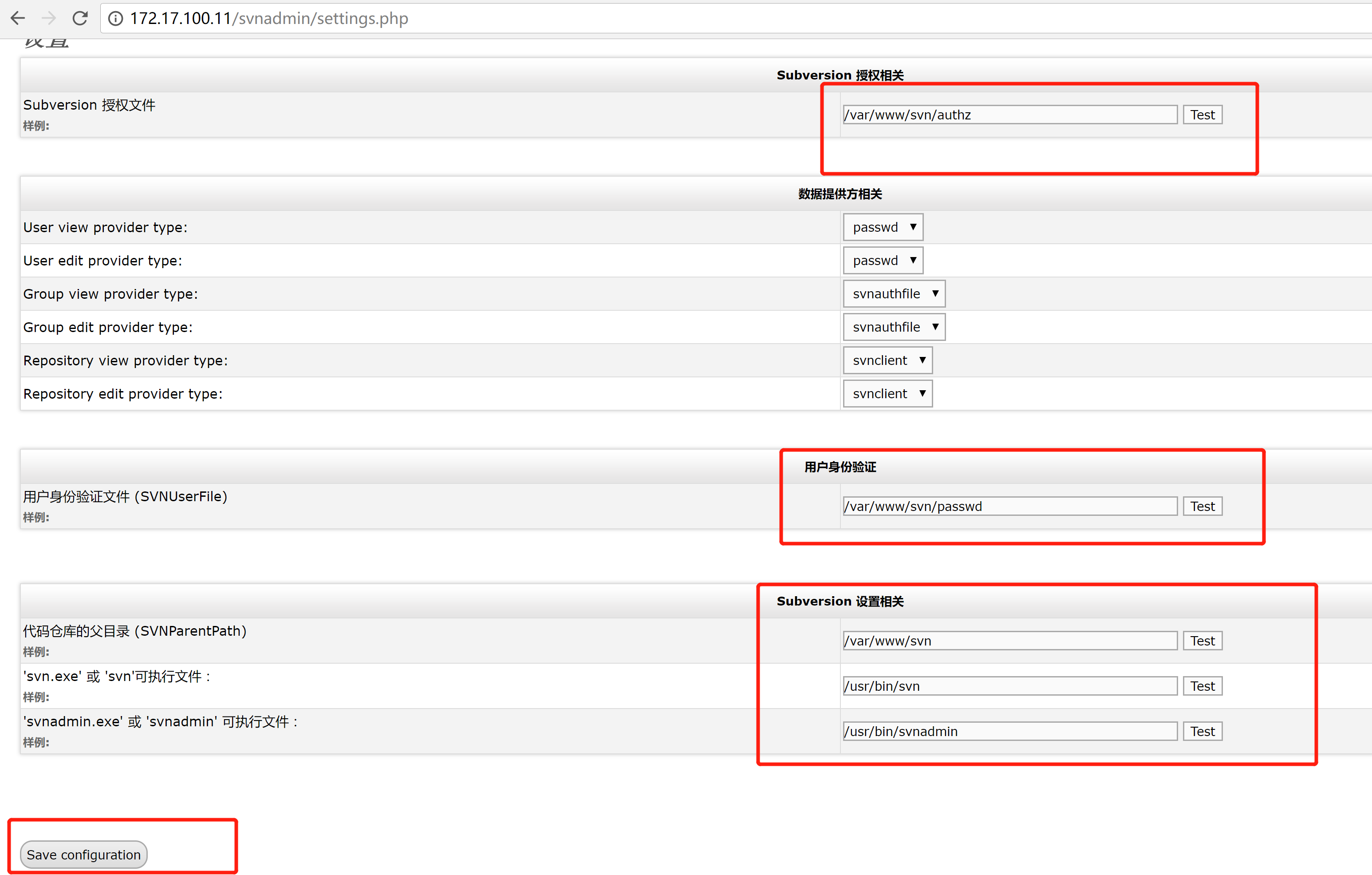The width and height of the screenshot is (1372, 875).
Task: Click the browser back arrow
Action: pos(18,18)
